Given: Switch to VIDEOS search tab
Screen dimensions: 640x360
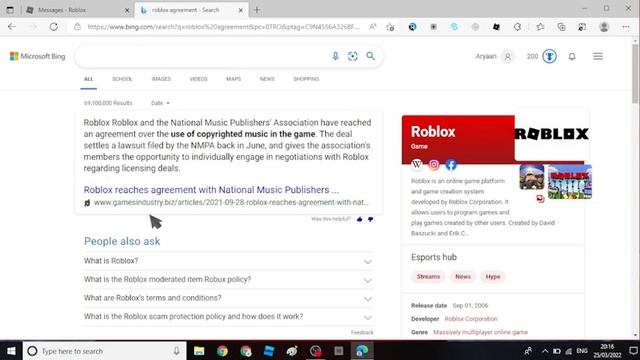Looking at the screenshot, I should 198,79.
